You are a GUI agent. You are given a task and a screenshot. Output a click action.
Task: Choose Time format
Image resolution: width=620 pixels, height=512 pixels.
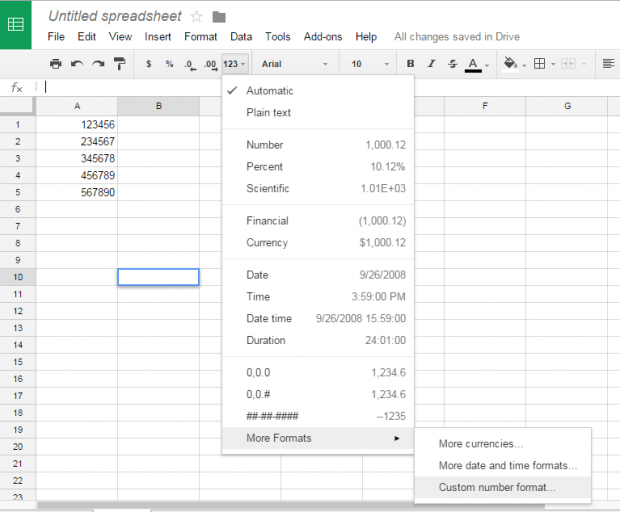pos(318,297)
